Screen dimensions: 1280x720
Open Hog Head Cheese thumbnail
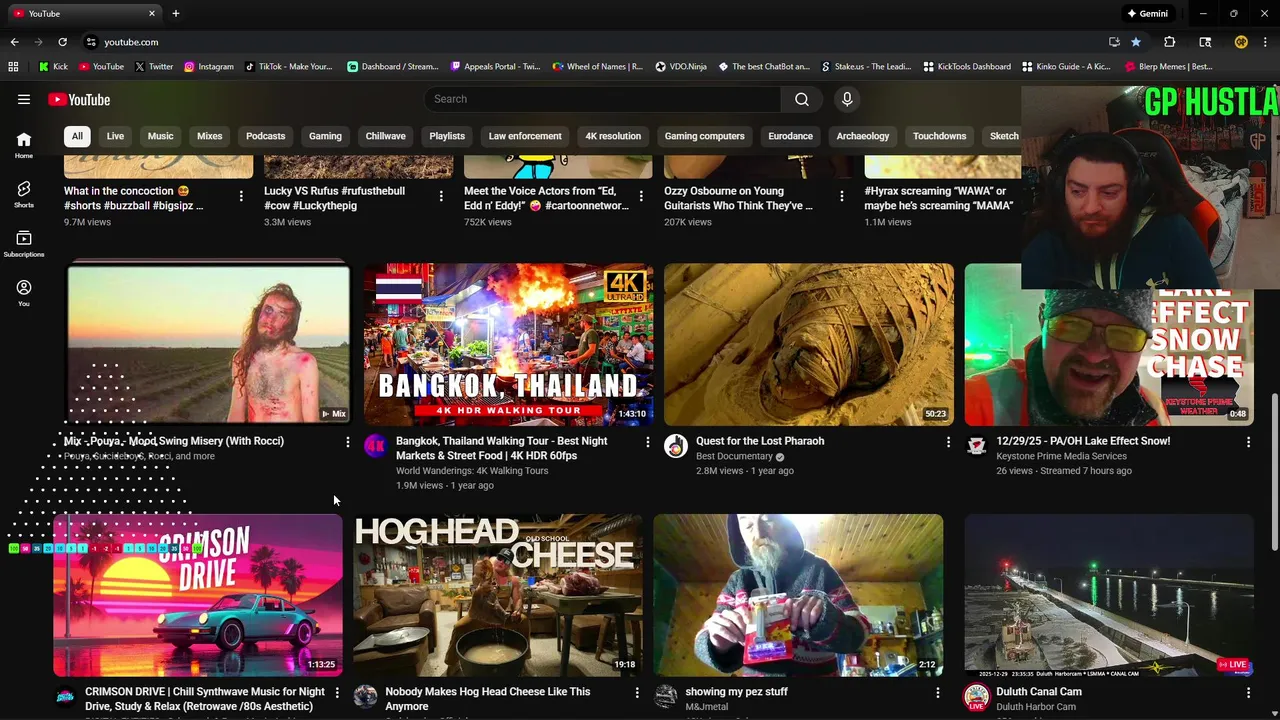click(x=498, y=596)
